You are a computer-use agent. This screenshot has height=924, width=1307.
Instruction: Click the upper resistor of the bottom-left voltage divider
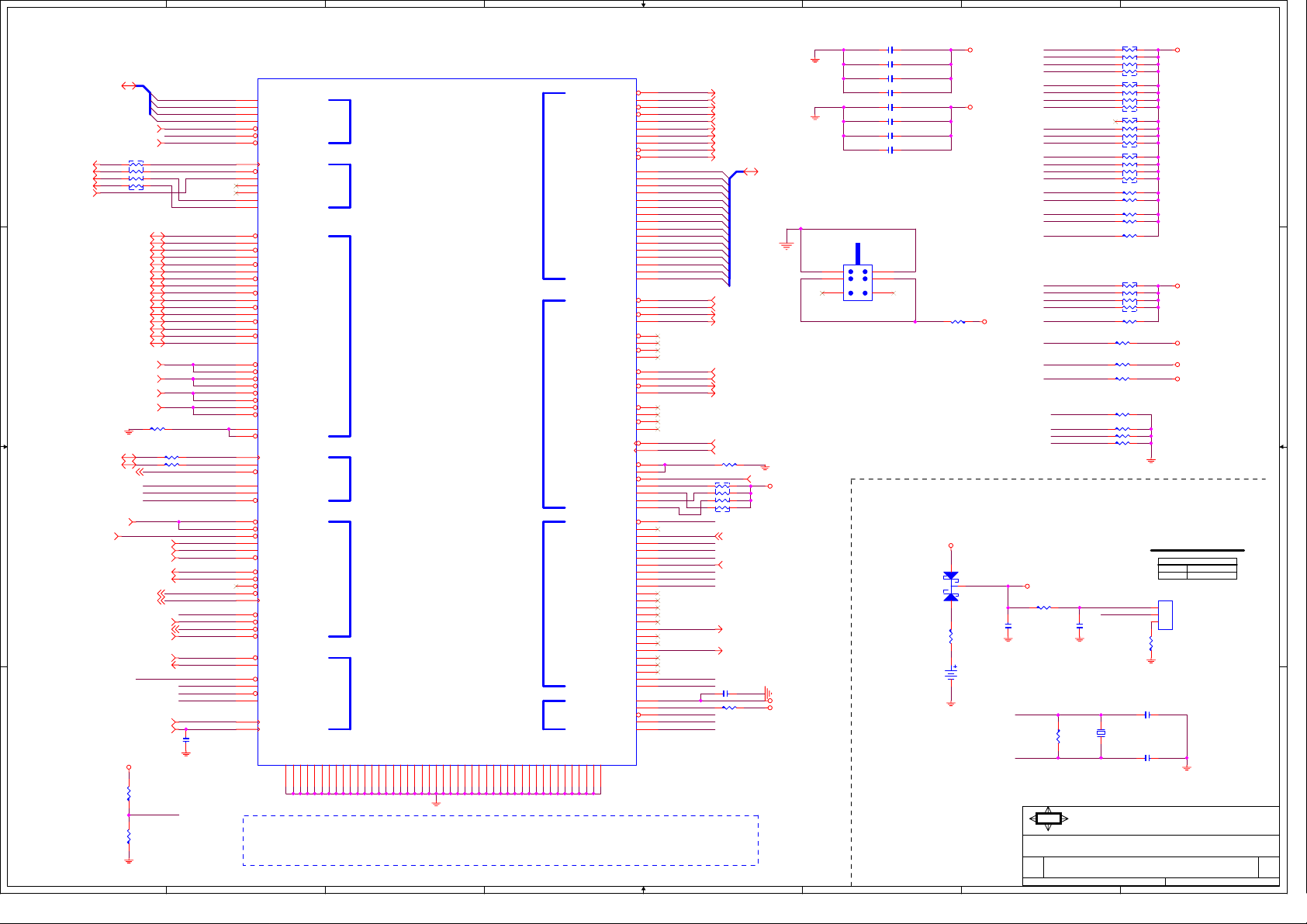[x=129, y=794]
